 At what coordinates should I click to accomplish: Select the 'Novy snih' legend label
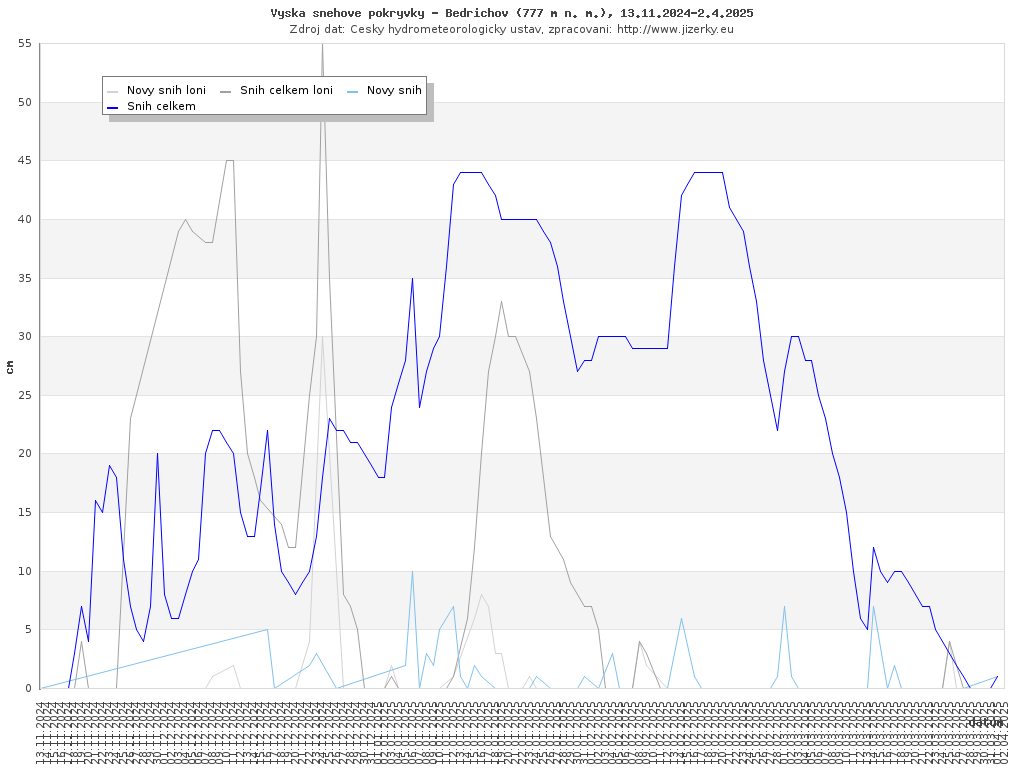[x=394, y=91]
